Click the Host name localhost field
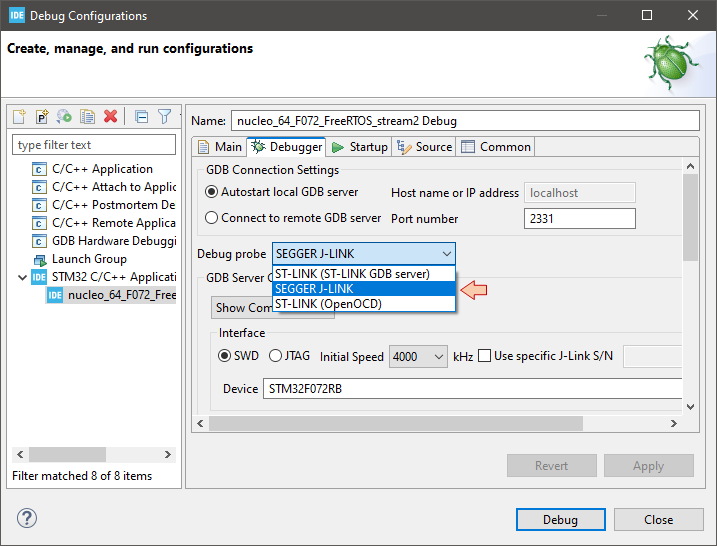717x546 pixels. pos(579,193)
